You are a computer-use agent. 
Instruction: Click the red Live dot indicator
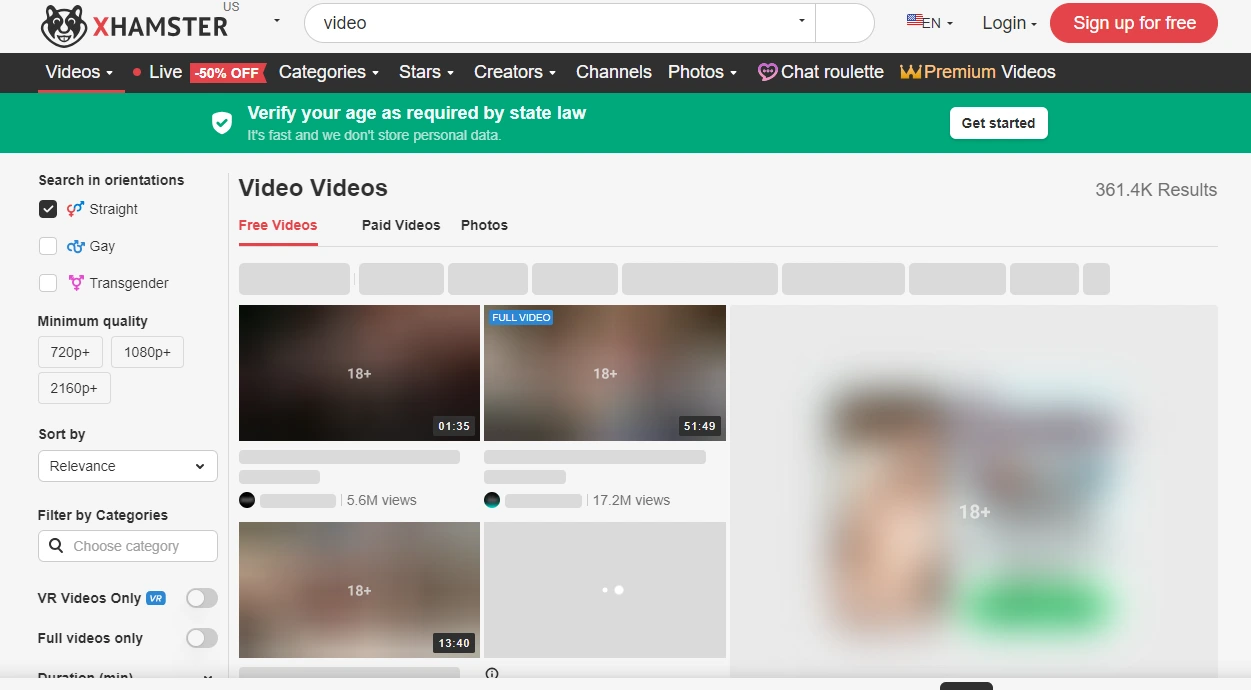[137, 72]
